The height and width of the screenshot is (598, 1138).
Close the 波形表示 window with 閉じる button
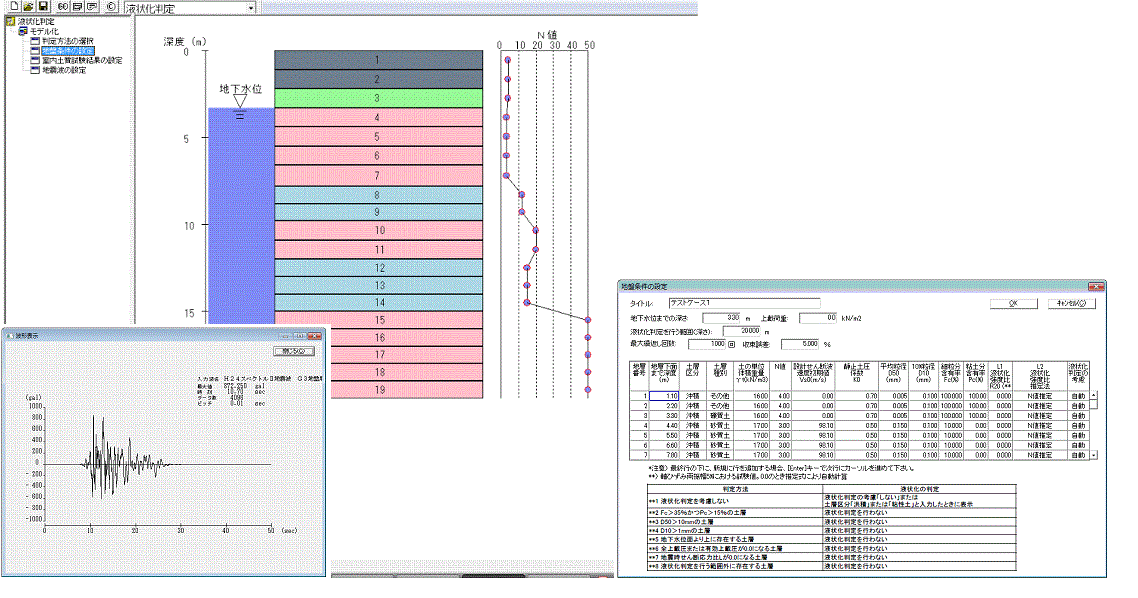point(294,351)
